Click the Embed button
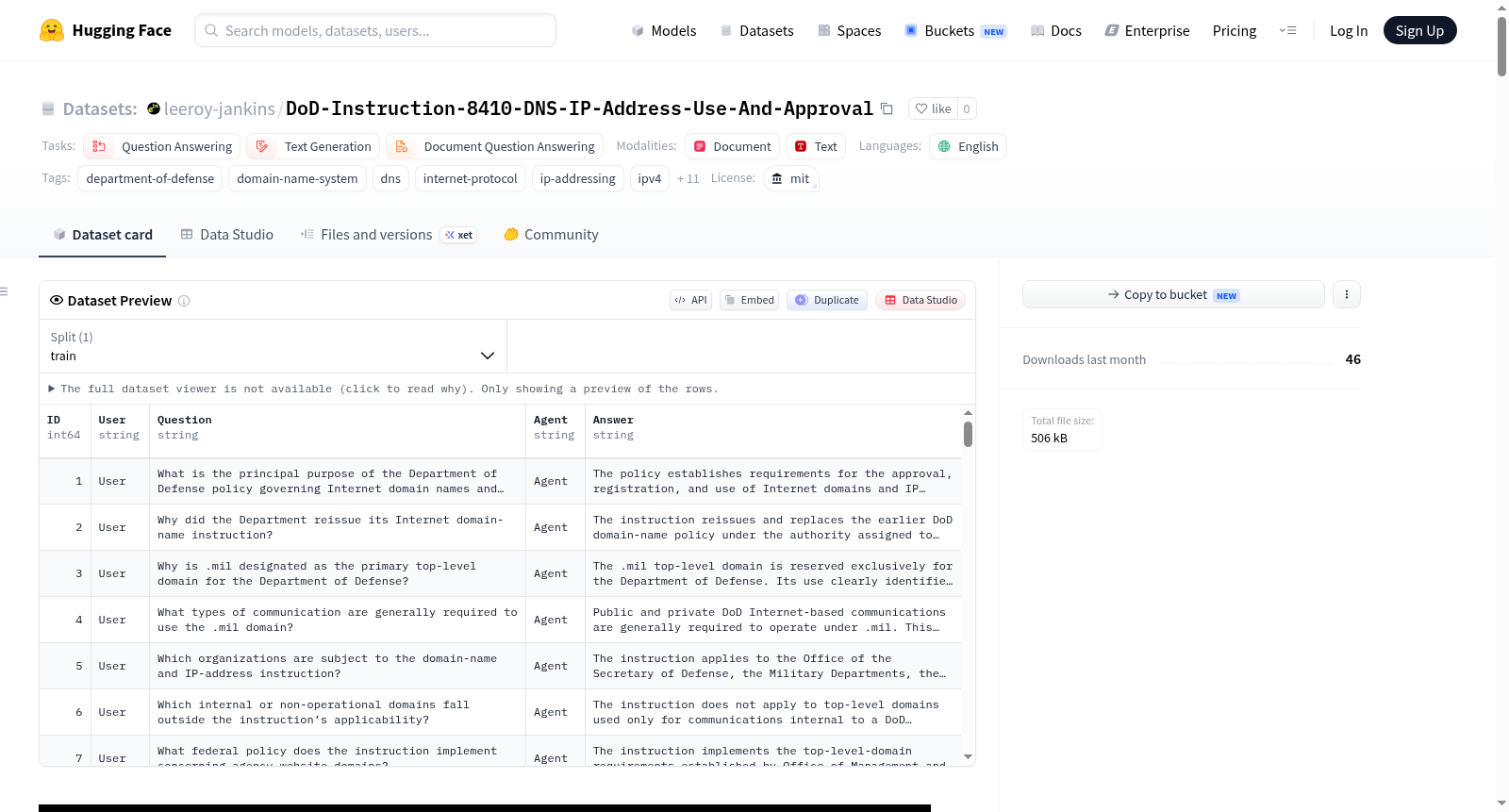The image size is (1509, 812). (x=749, y=300)
